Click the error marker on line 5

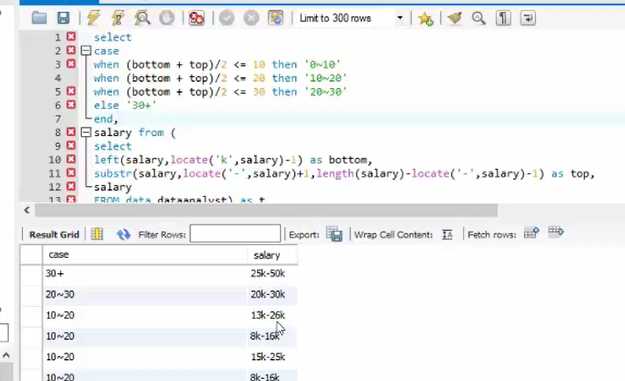tap(71, 91)
